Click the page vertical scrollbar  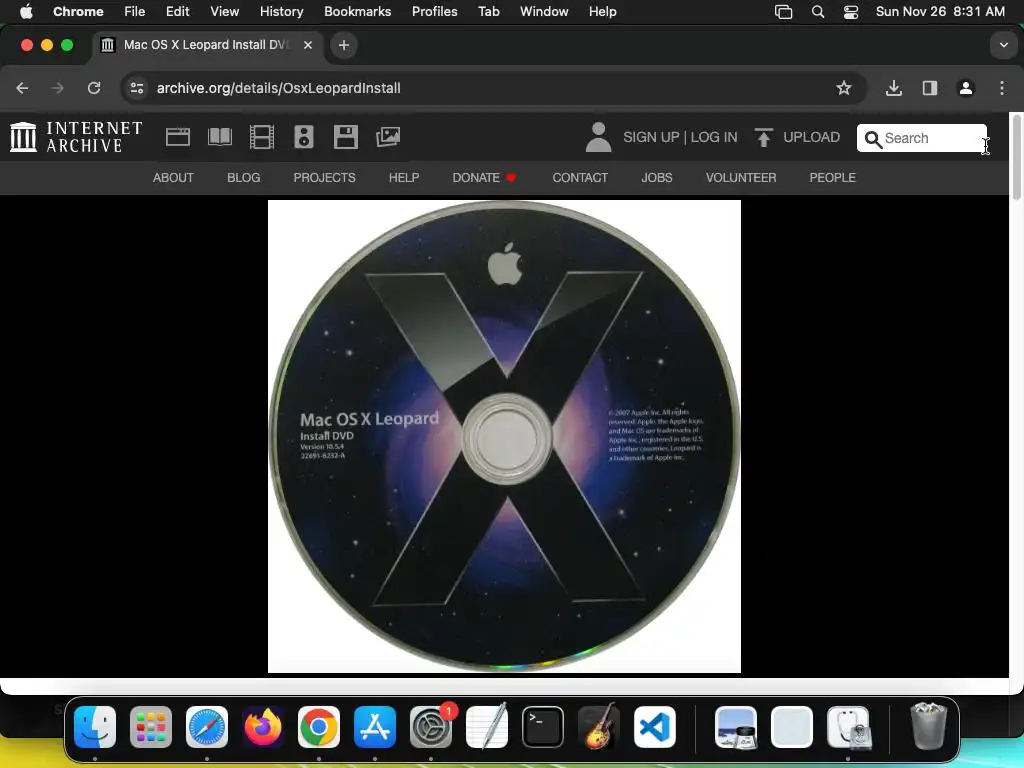coord(1016,157)
